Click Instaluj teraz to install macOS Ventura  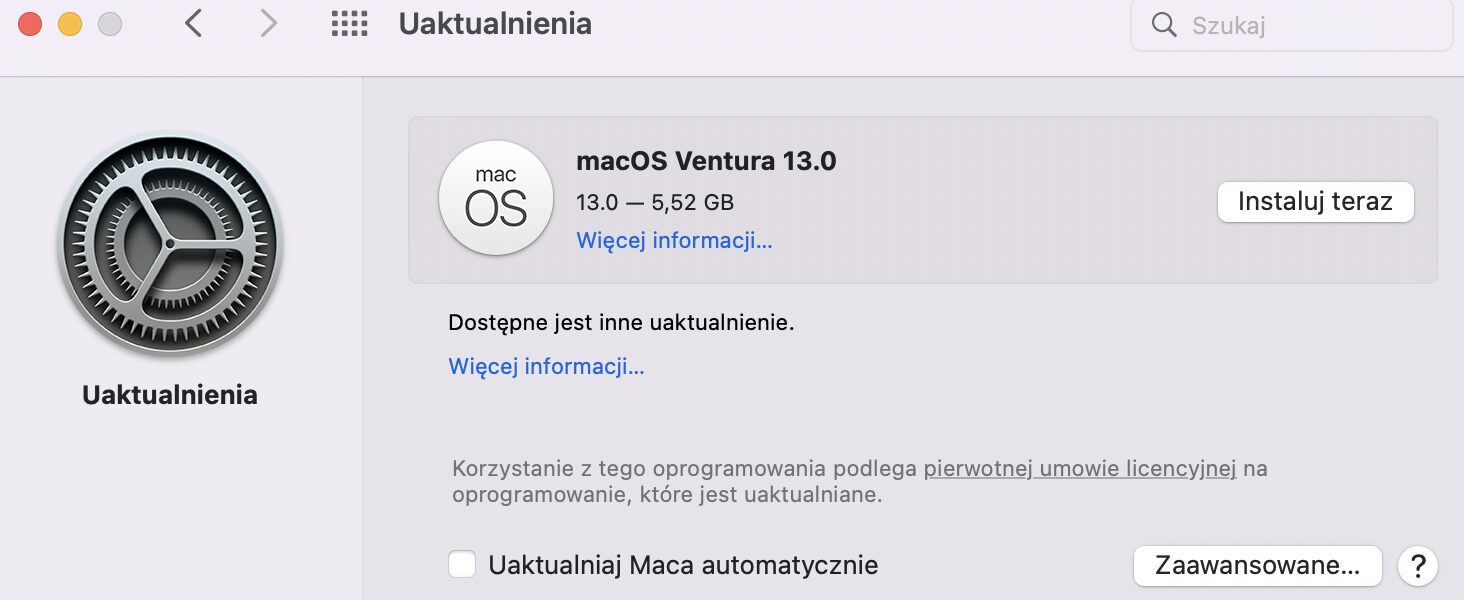click(1315, 201)
